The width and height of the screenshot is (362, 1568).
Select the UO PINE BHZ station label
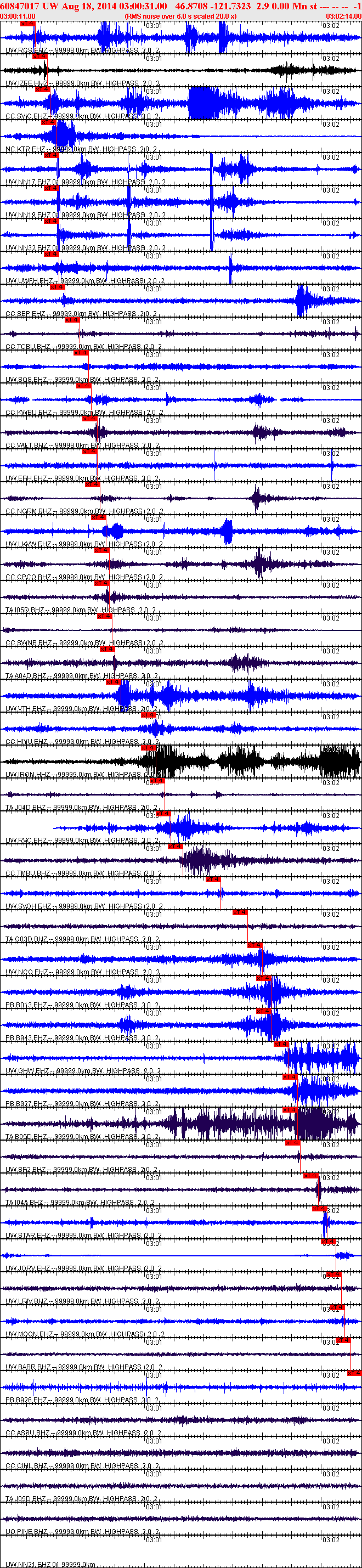(27, 1531)
